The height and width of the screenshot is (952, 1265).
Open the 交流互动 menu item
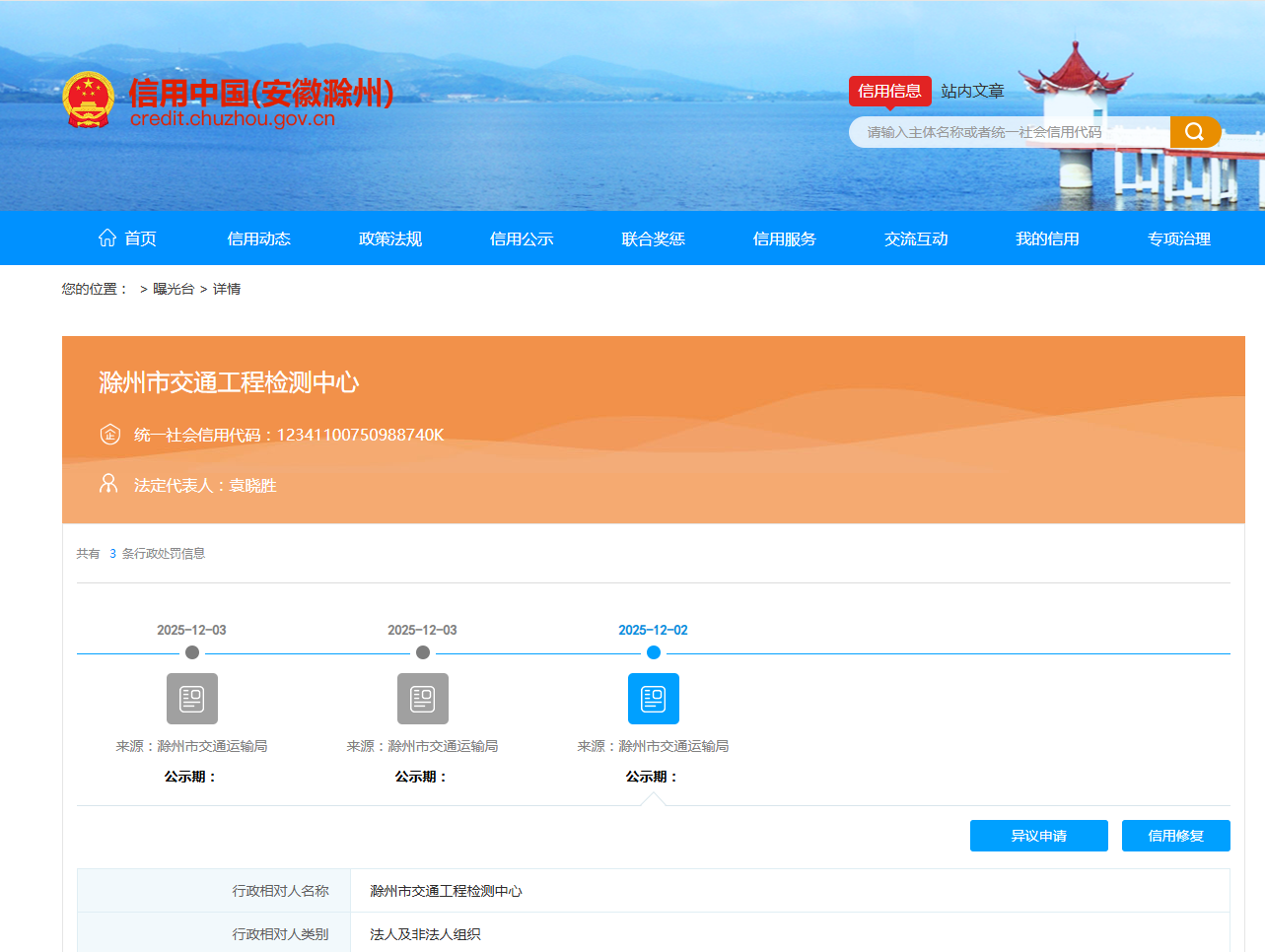(916, 238)
